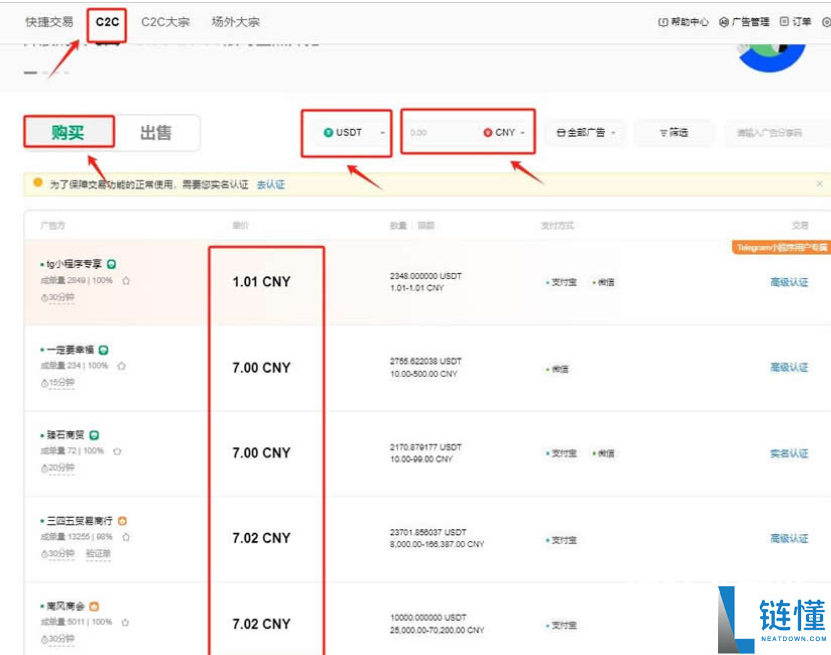This screenshot has height=655, width=831.
Task: Click the ad share code input field
Action: coord(777,132)
